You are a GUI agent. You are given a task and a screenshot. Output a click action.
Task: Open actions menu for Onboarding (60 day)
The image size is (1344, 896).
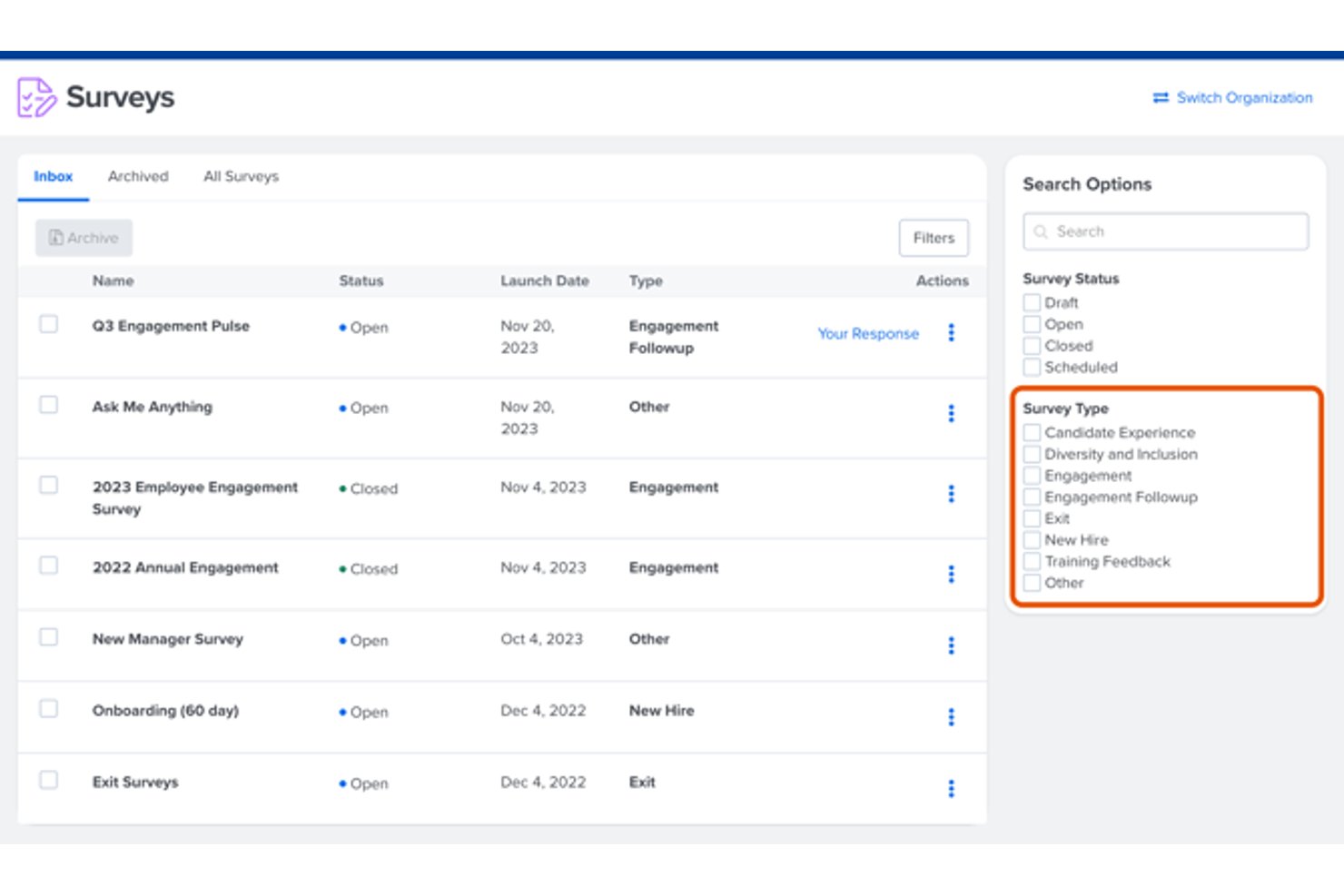coord(951,716)
